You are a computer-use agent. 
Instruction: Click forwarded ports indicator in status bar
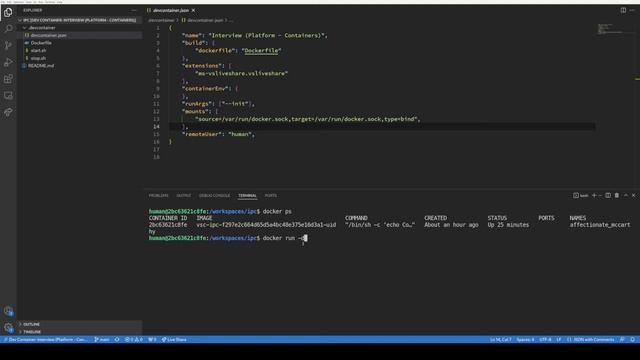[152, 340]
